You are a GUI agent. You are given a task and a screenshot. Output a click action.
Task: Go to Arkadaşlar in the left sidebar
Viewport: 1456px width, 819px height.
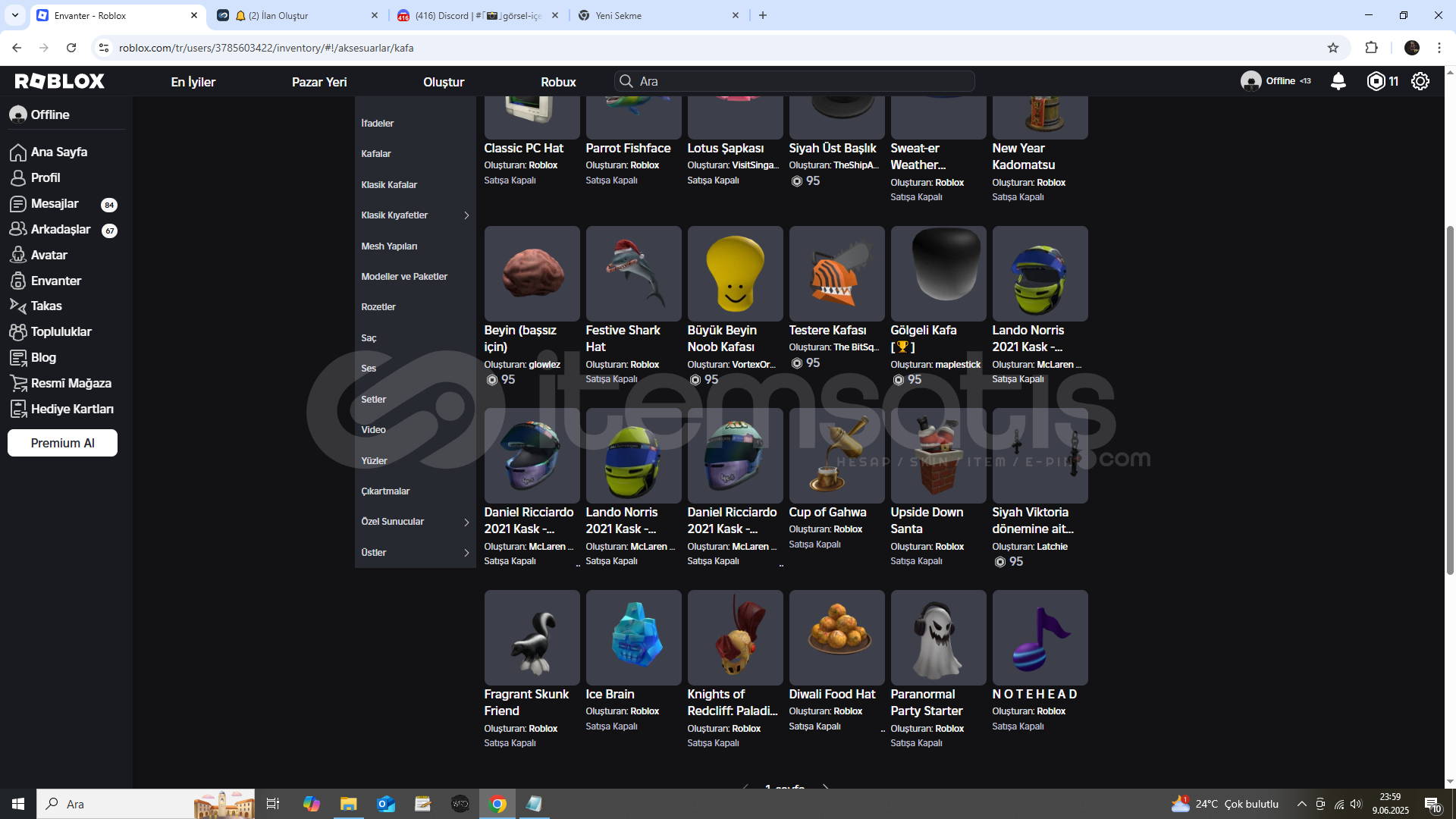[60, 229]
